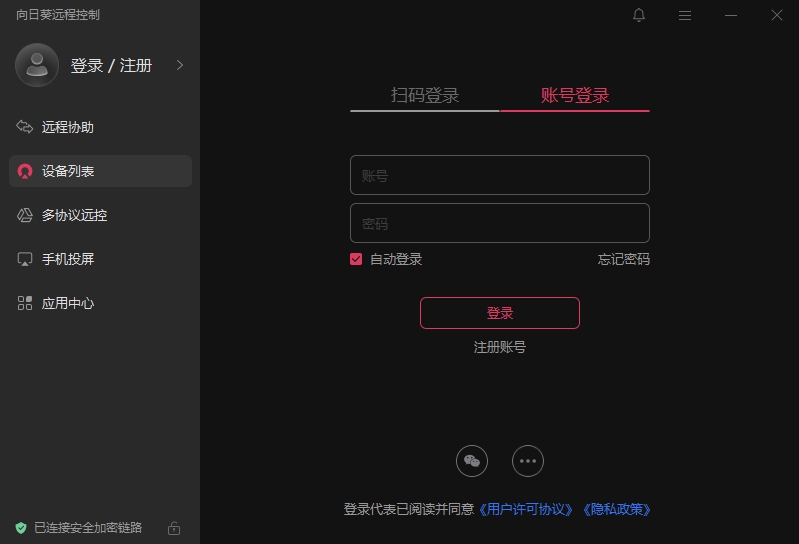Switch to 扫码登录 tab

tap(425, 95)
